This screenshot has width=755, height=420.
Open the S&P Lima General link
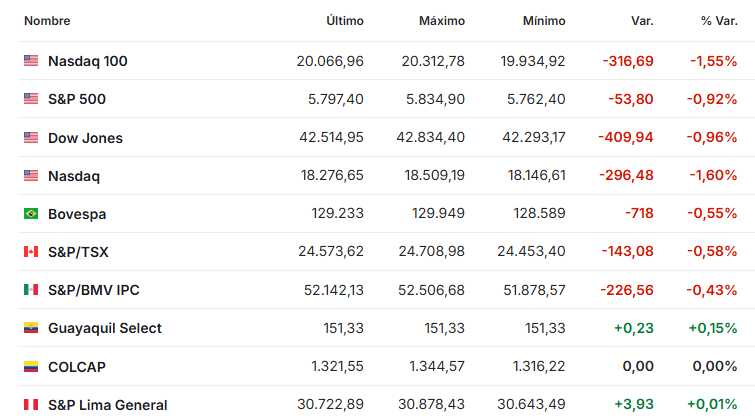pos(108,405)
